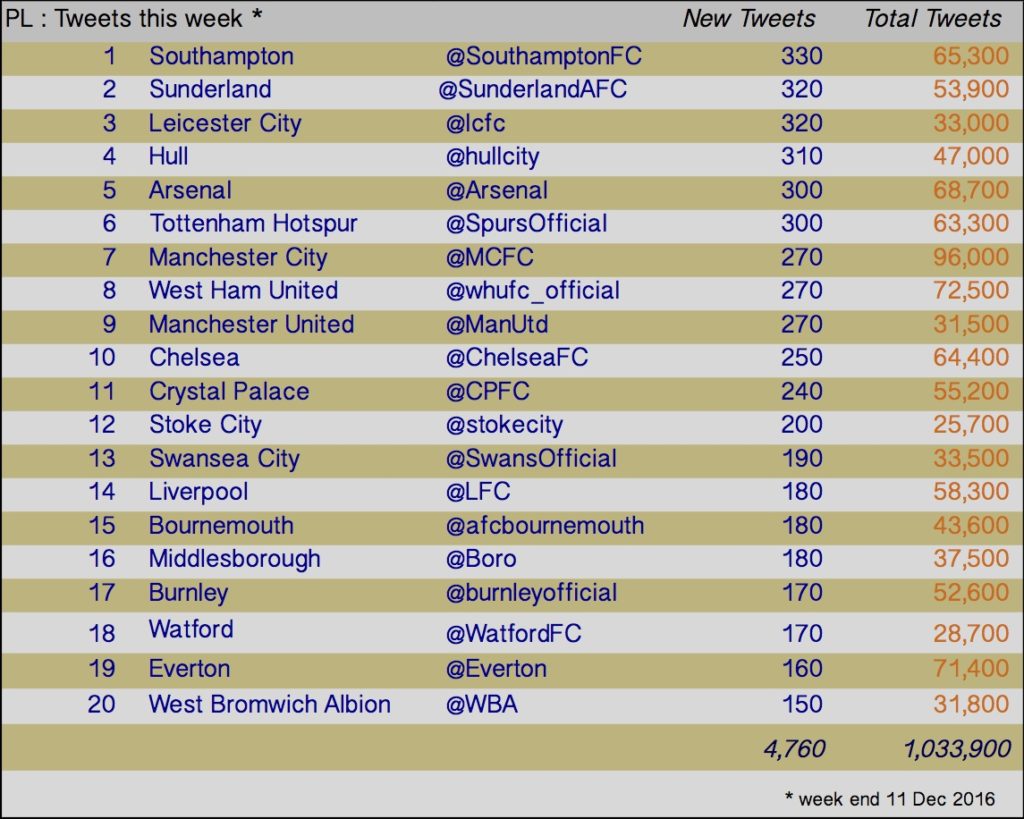
Task: Click the @LFC handle
Action: (x=478, y=492)
